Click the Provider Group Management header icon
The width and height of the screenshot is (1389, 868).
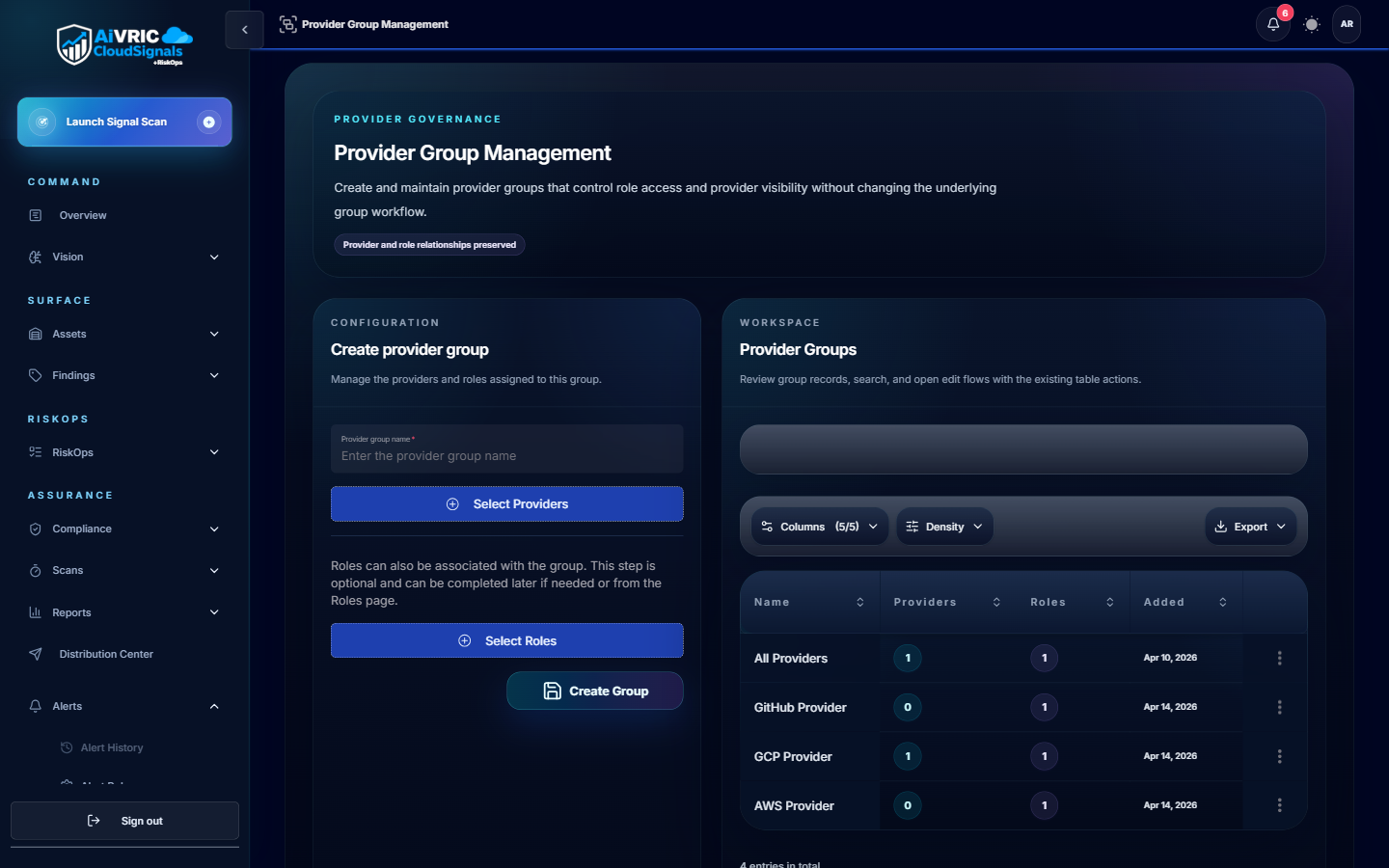[x=287, y=24]
